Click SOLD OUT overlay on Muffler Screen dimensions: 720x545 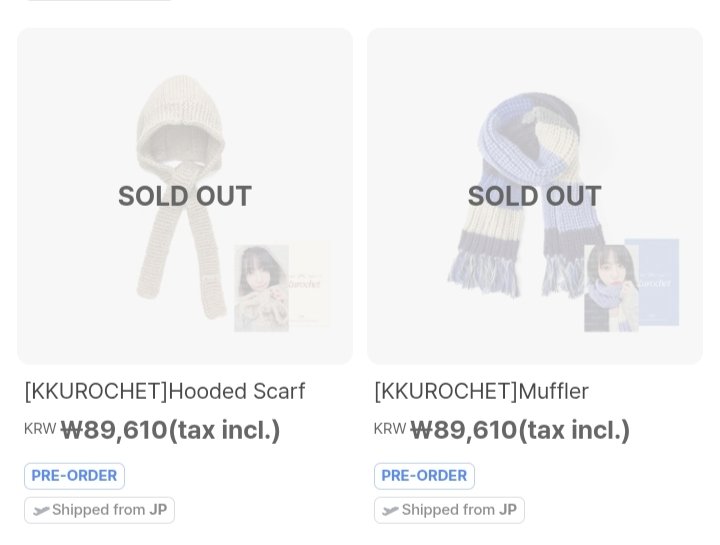[534, 196]
